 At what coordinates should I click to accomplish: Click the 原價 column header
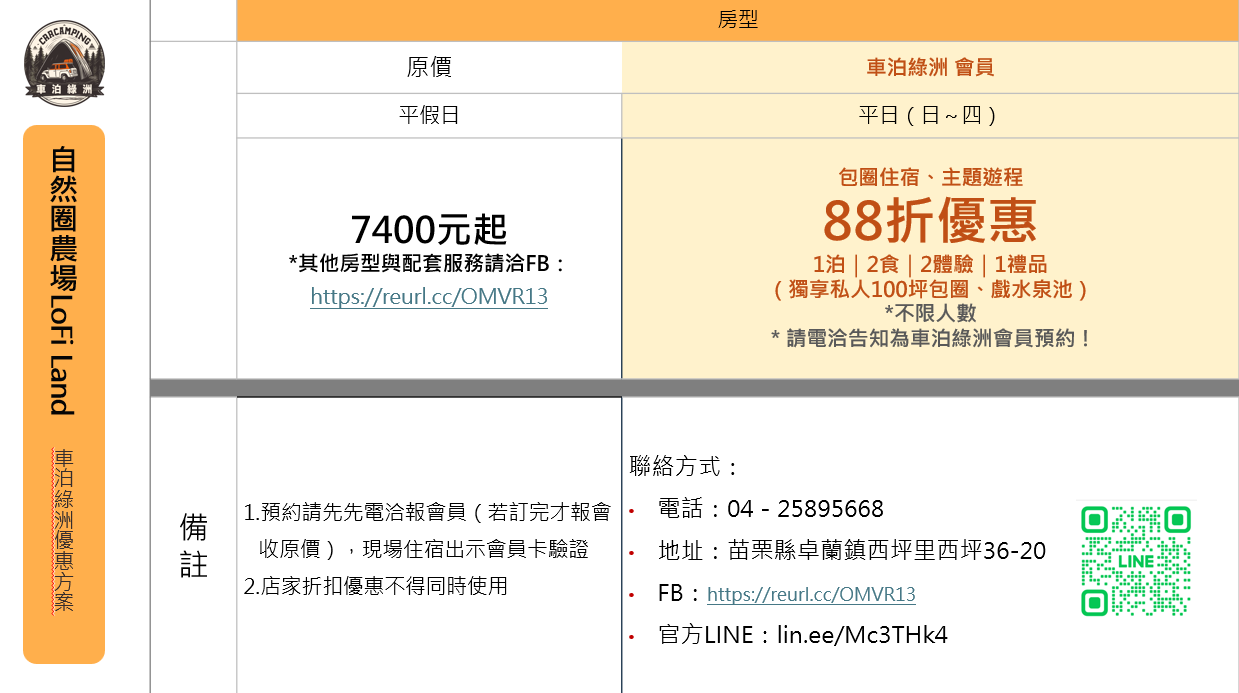pyautogui.click(x=429, y=67)
